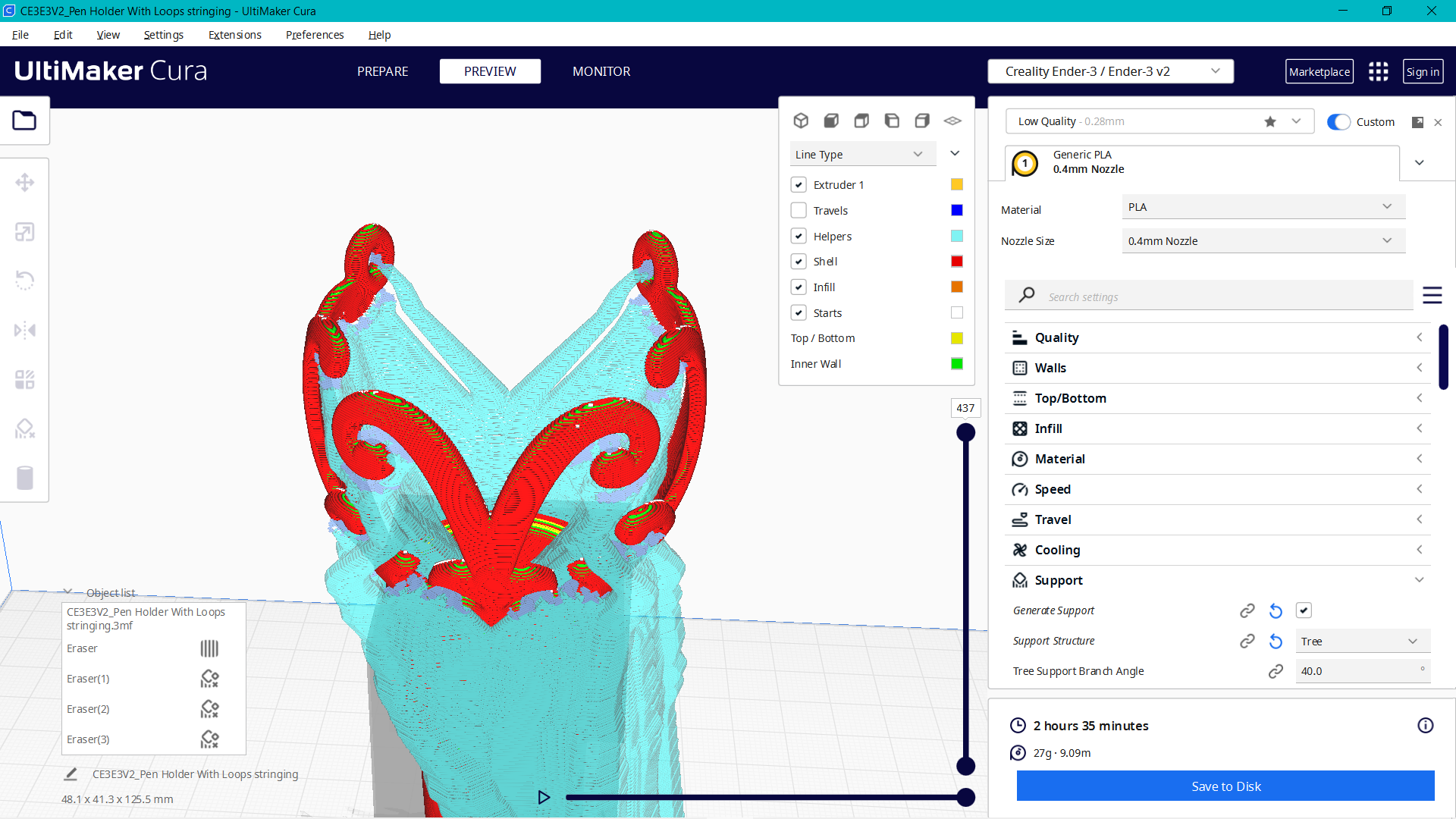Select the Rotate tool
Image resolution: width=1456 pixels, height=819 pixels.
[25, 281]
